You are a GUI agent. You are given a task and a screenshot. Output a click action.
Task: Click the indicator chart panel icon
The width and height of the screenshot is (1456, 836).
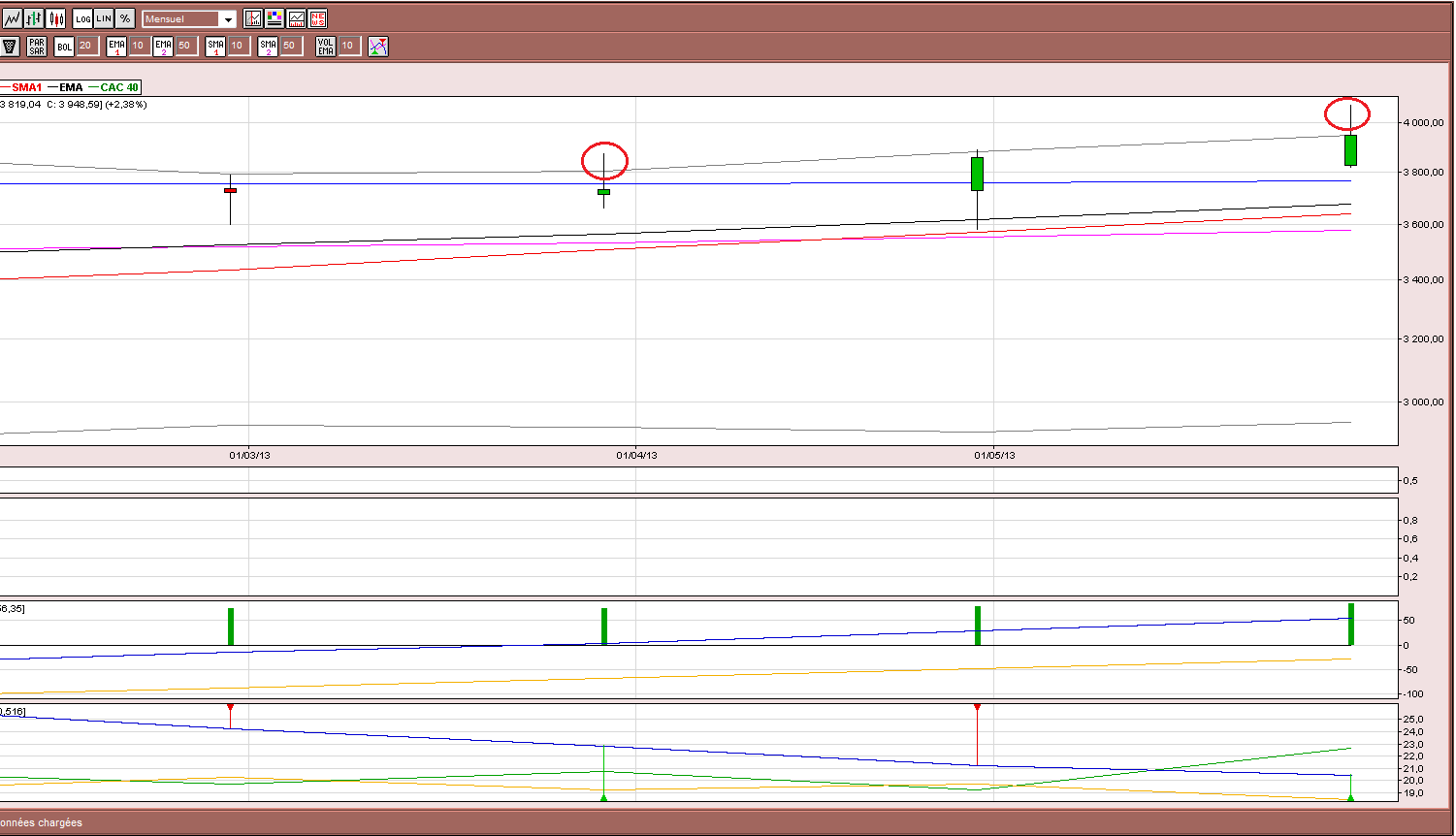coord(296,18)
